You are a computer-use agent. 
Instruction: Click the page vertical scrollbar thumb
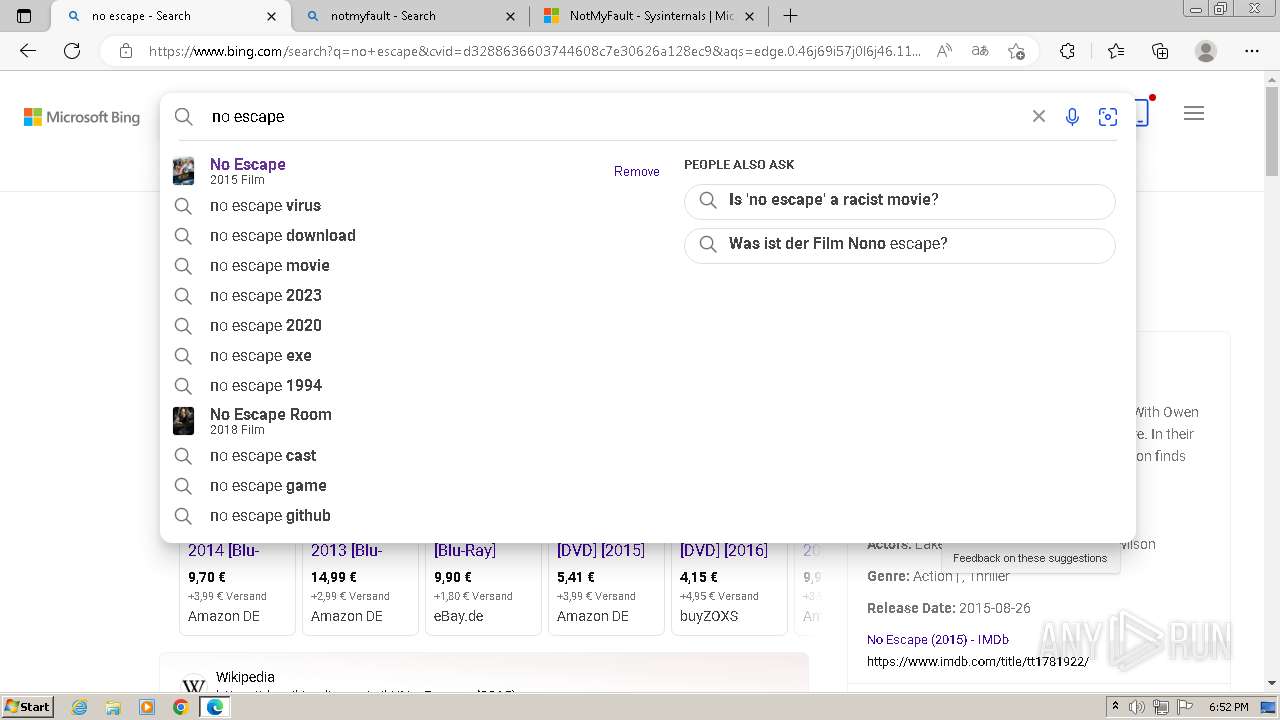(x=1272, y=132)
